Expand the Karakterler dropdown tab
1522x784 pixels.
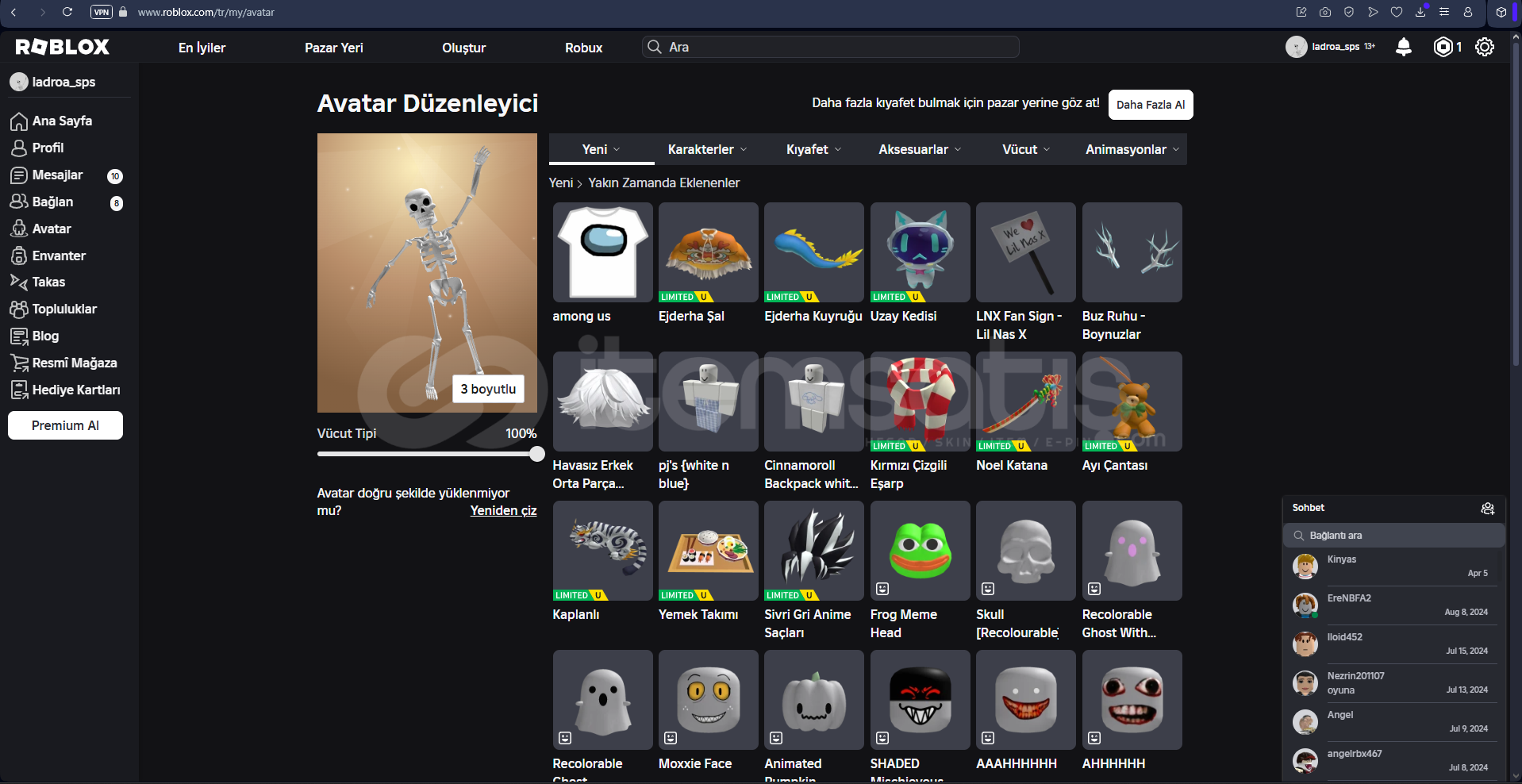[707, 149]
